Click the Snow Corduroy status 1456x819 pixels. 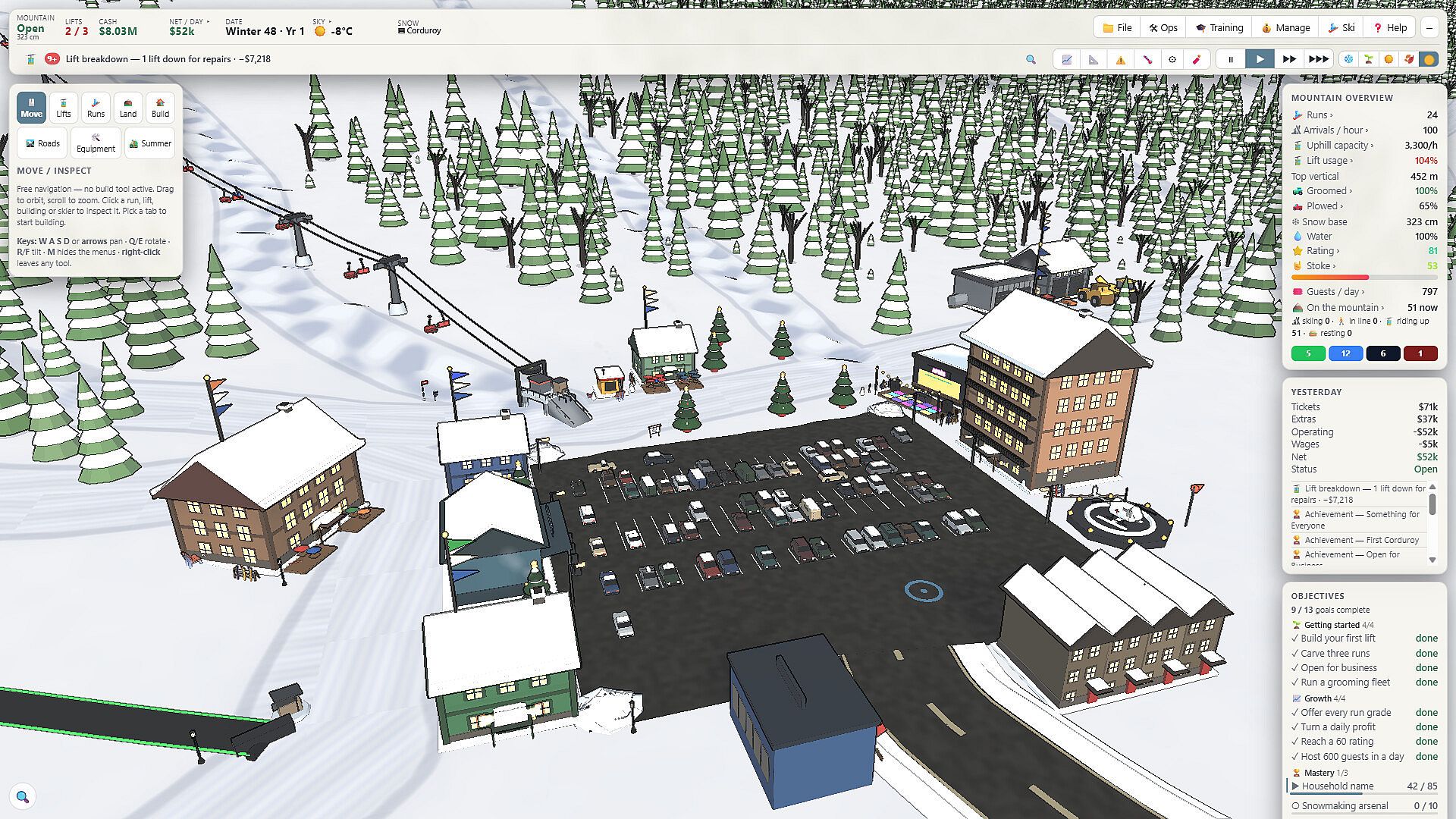[x=419, y=27]
